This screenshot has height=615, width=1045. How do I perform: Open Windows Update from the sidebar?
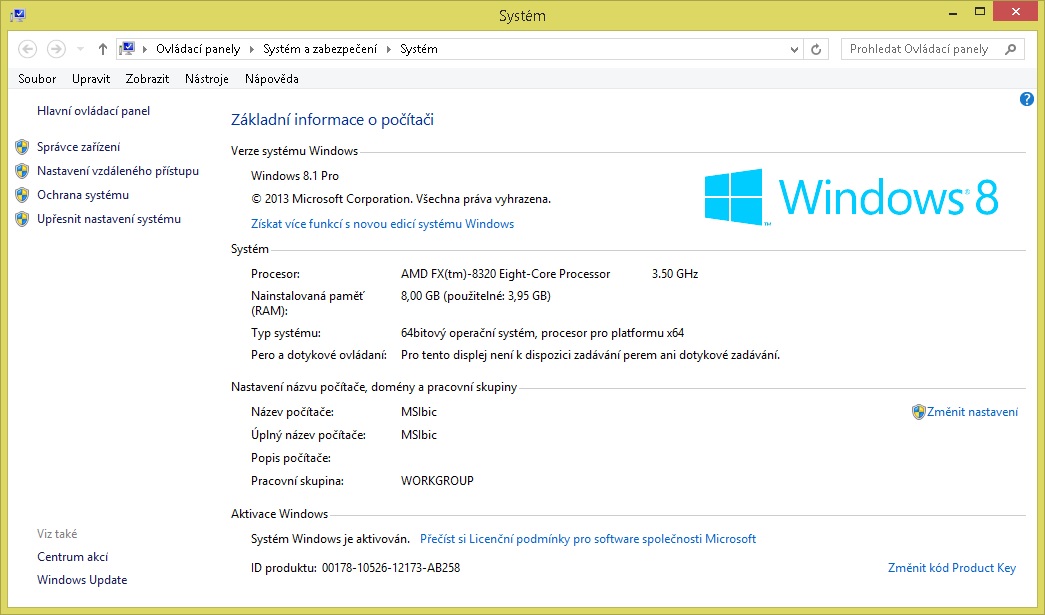82,580
